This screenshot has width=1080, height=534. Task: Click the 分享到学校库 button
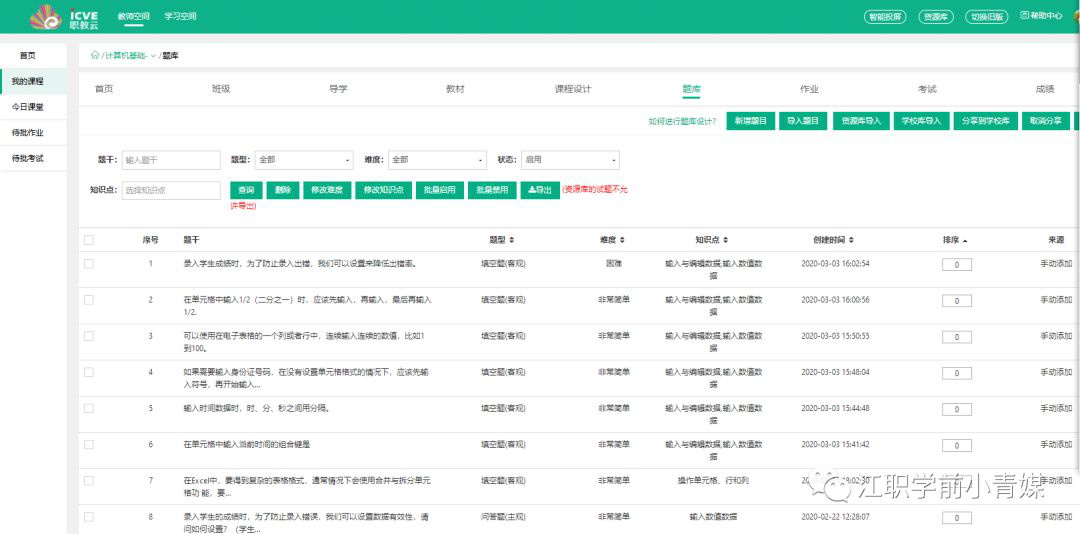986,121
